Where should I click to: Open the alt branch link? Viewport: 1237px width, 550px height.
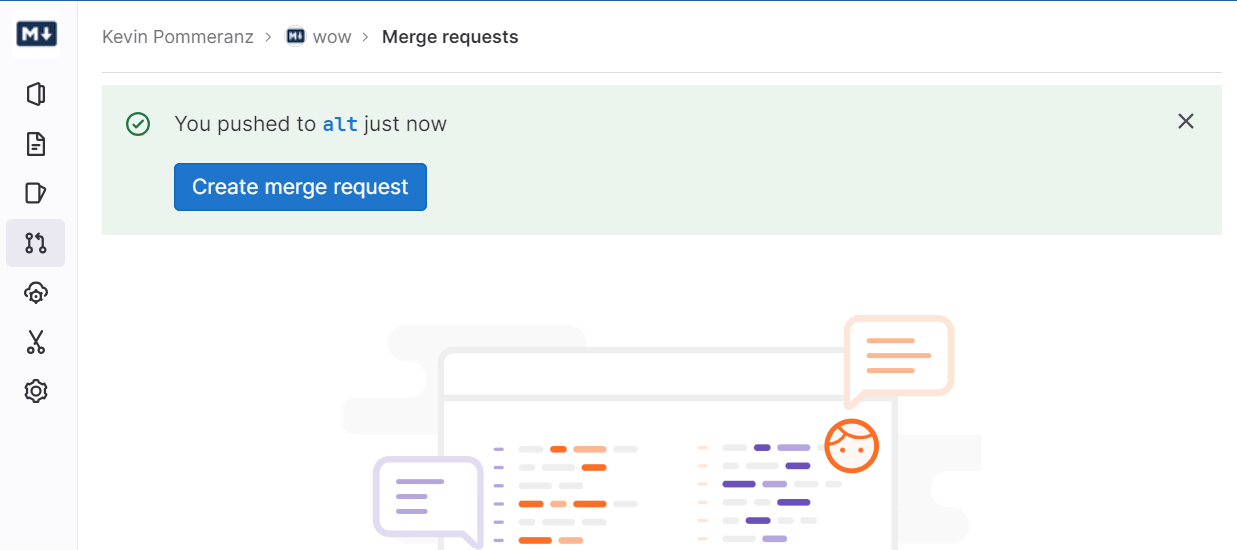[x=340, y=124]
